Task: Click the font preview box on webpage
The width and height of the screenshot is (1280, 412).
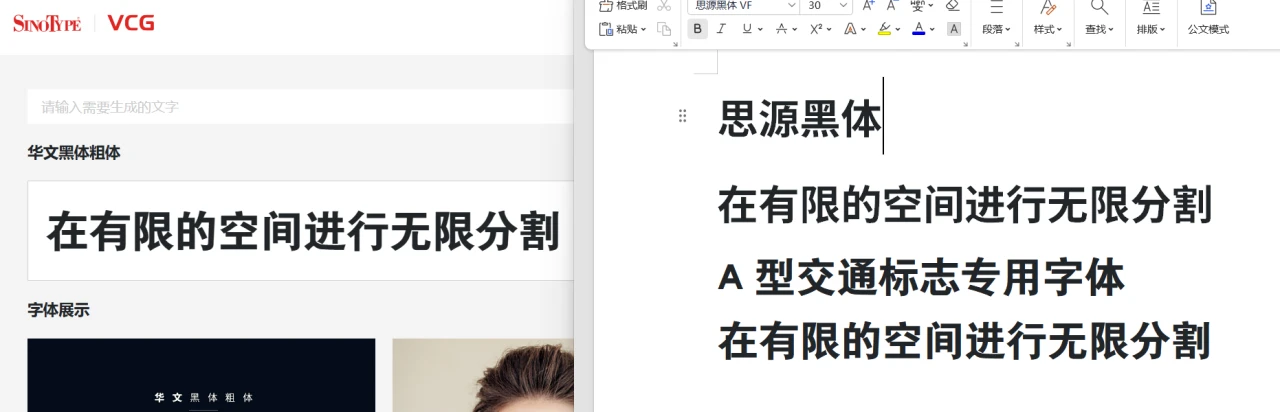Action: click(300, 231)
